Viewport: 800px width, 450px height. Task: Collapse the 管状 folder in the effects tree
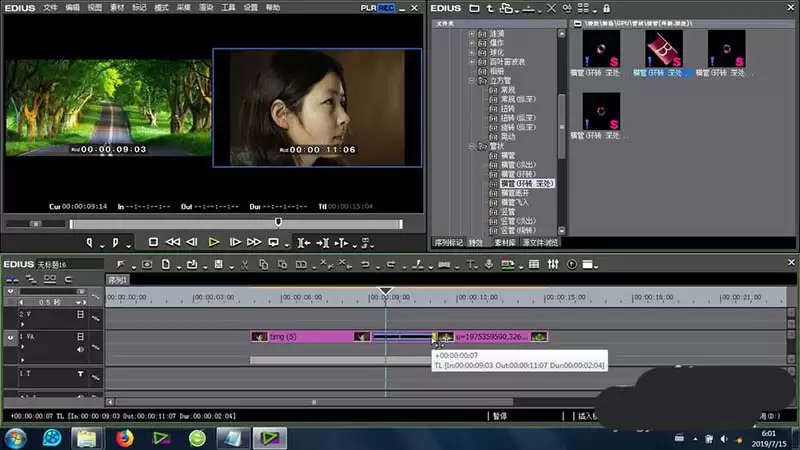tap(472, 146)
